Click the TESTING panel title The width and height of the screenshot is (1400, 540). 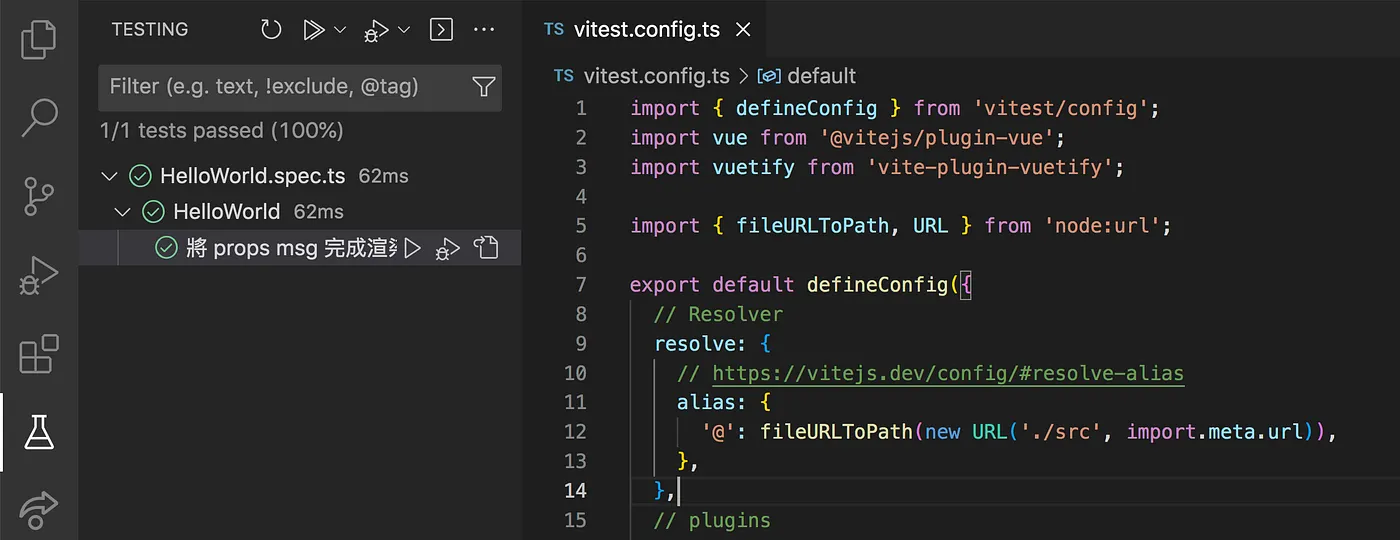[x=150, y=30]
